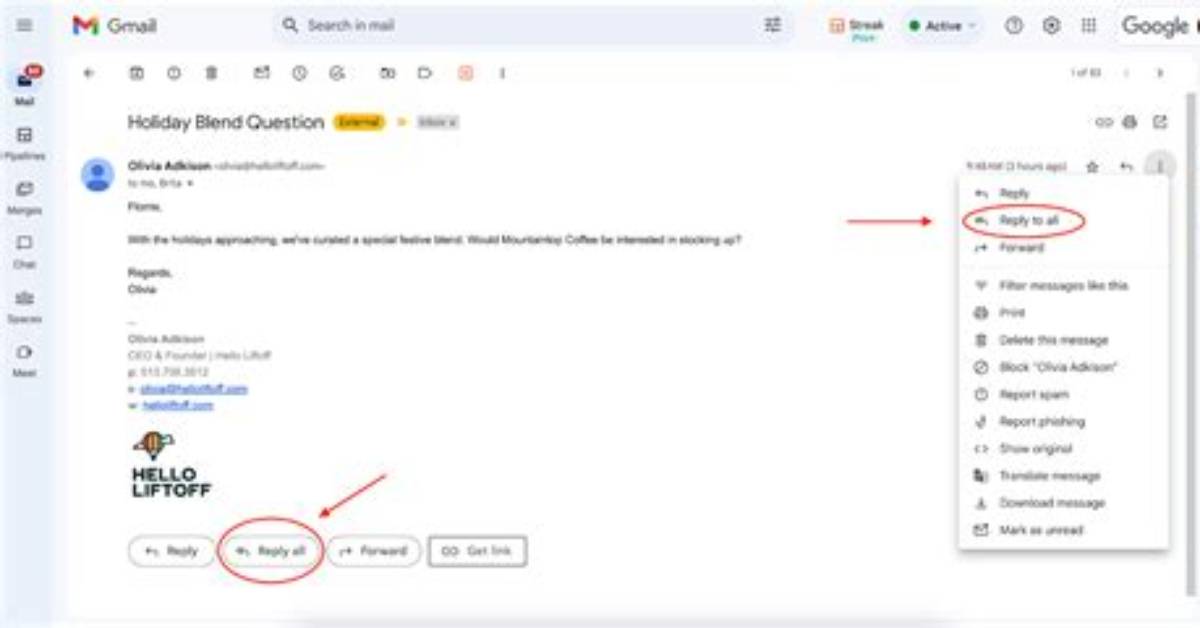Open the helloliftoff.com signature link
The width and height of the screenshot is (1200, 628).
(177, 405)
